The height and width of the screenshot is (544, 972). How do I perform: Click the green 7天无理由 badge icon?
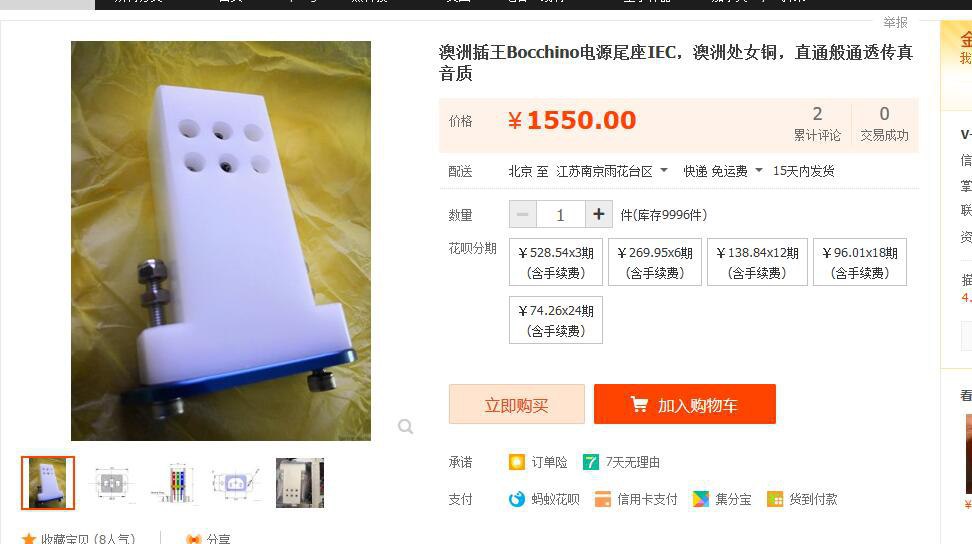click(x=591, y=462)
